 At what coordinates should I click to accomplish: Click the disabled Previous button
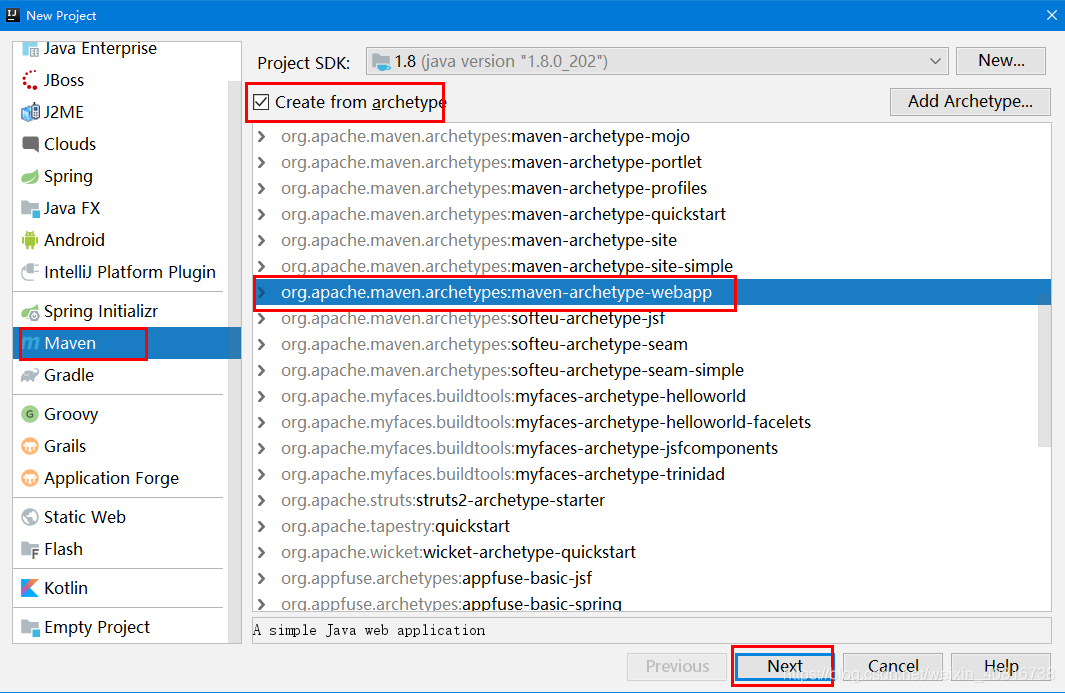[677, 667]
